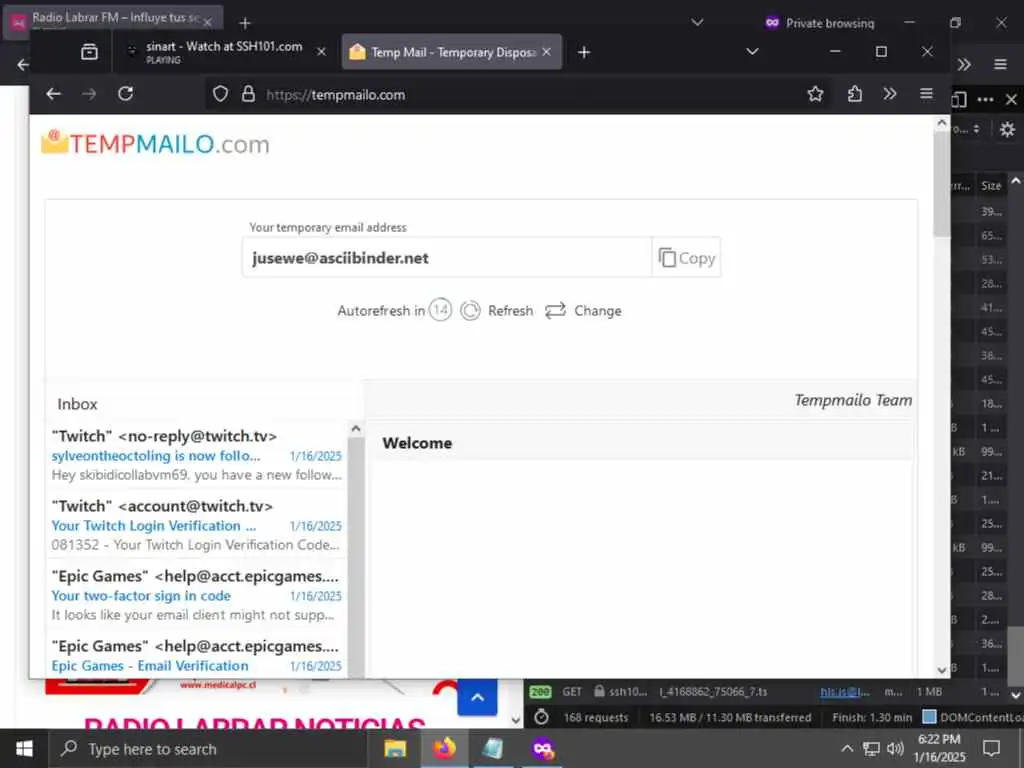
Task: Open network status tray icon
Action: (871, 748)
